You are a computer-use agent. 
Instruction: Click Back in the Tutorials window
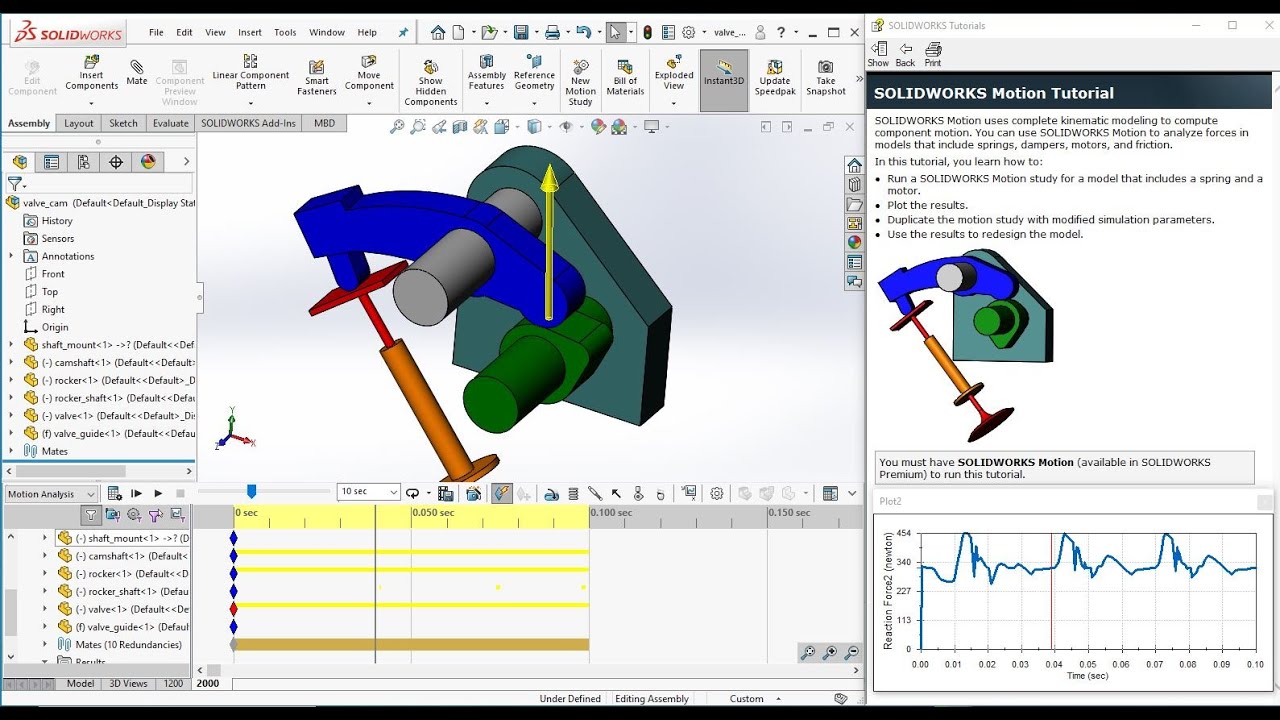(905, 54)
